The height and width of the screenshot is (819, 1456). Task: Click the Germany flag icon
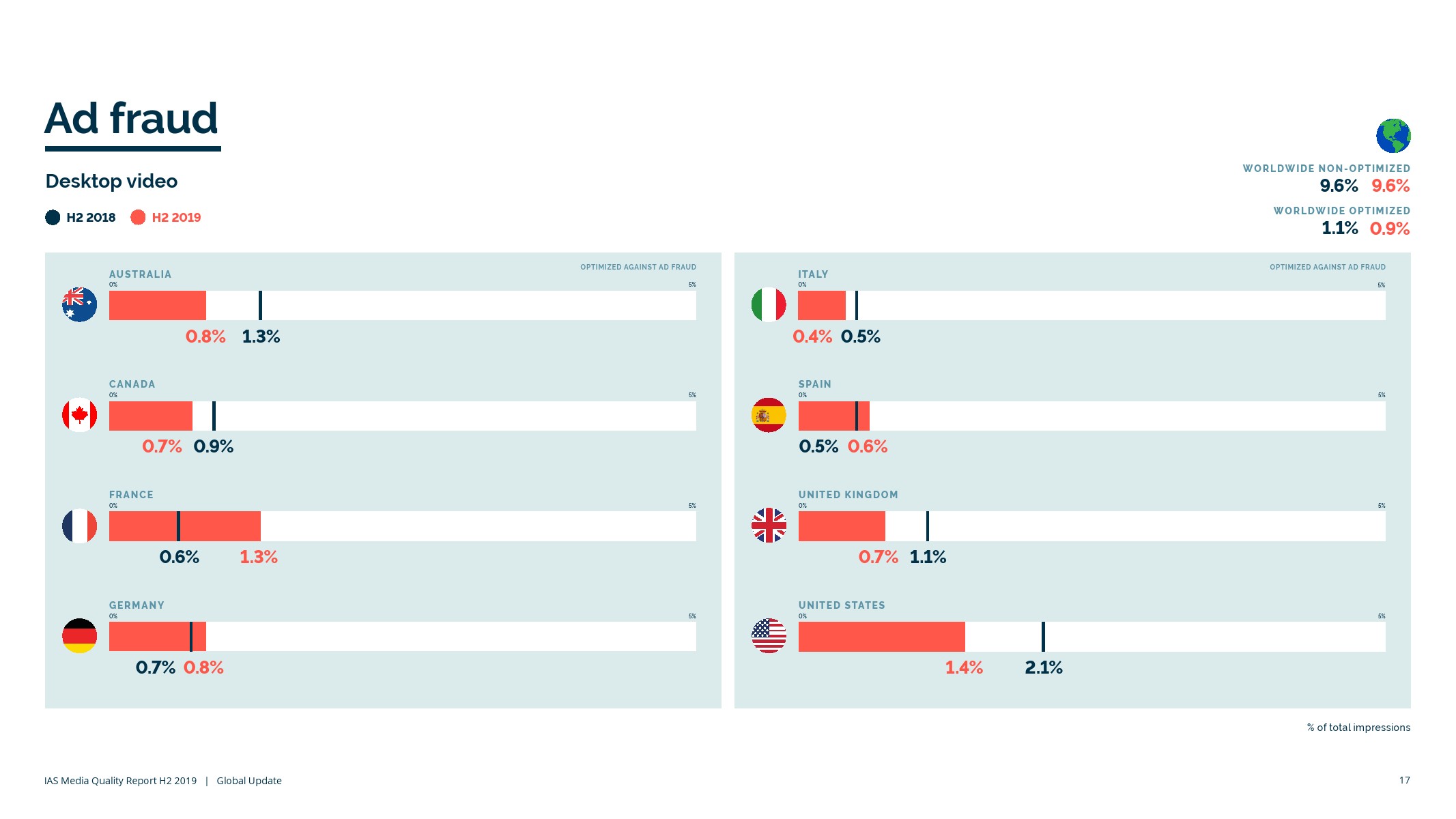(79, 636)
